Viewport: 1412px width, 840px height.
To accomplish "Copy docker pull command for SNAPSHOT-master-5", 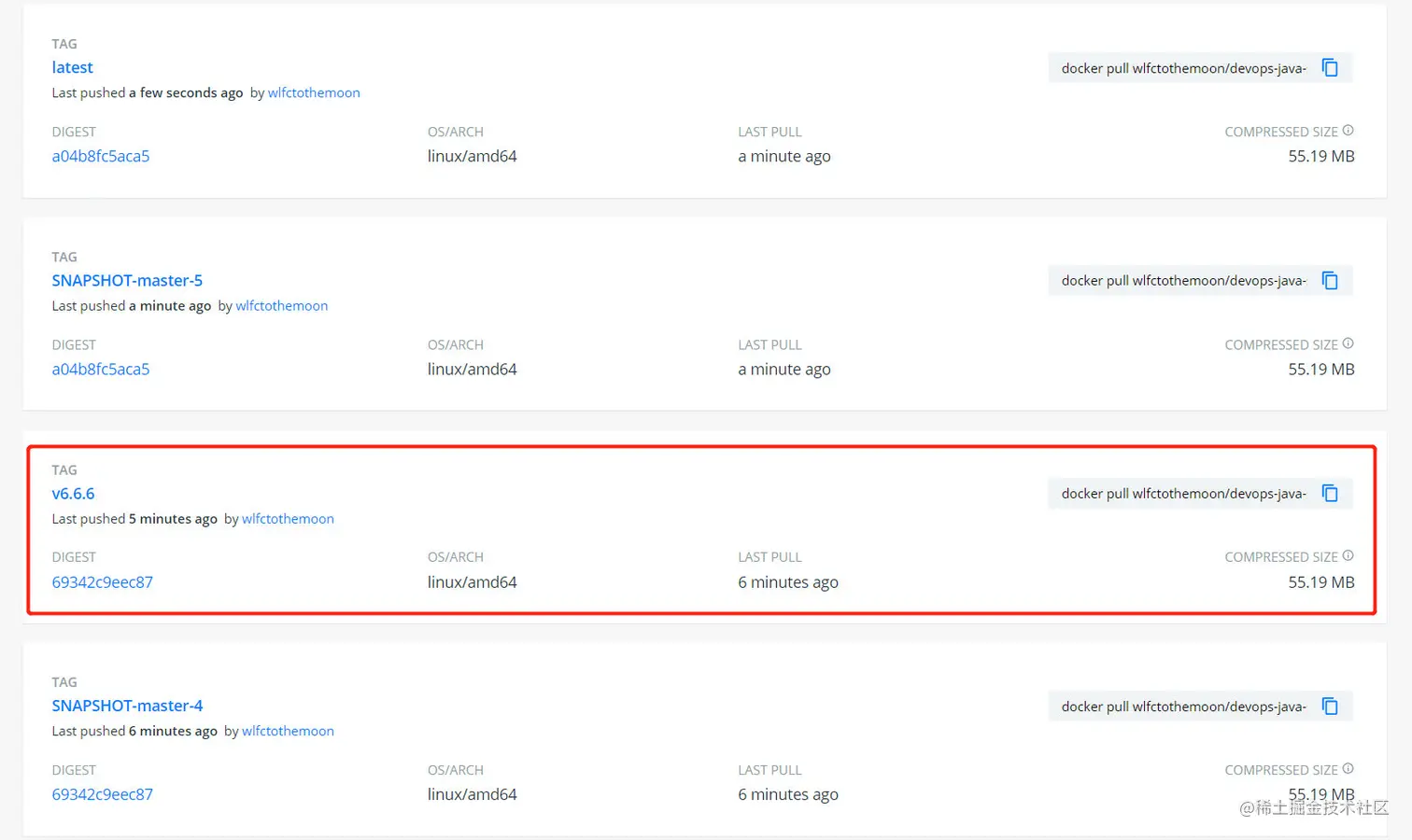I will (x=1330, y=281).
